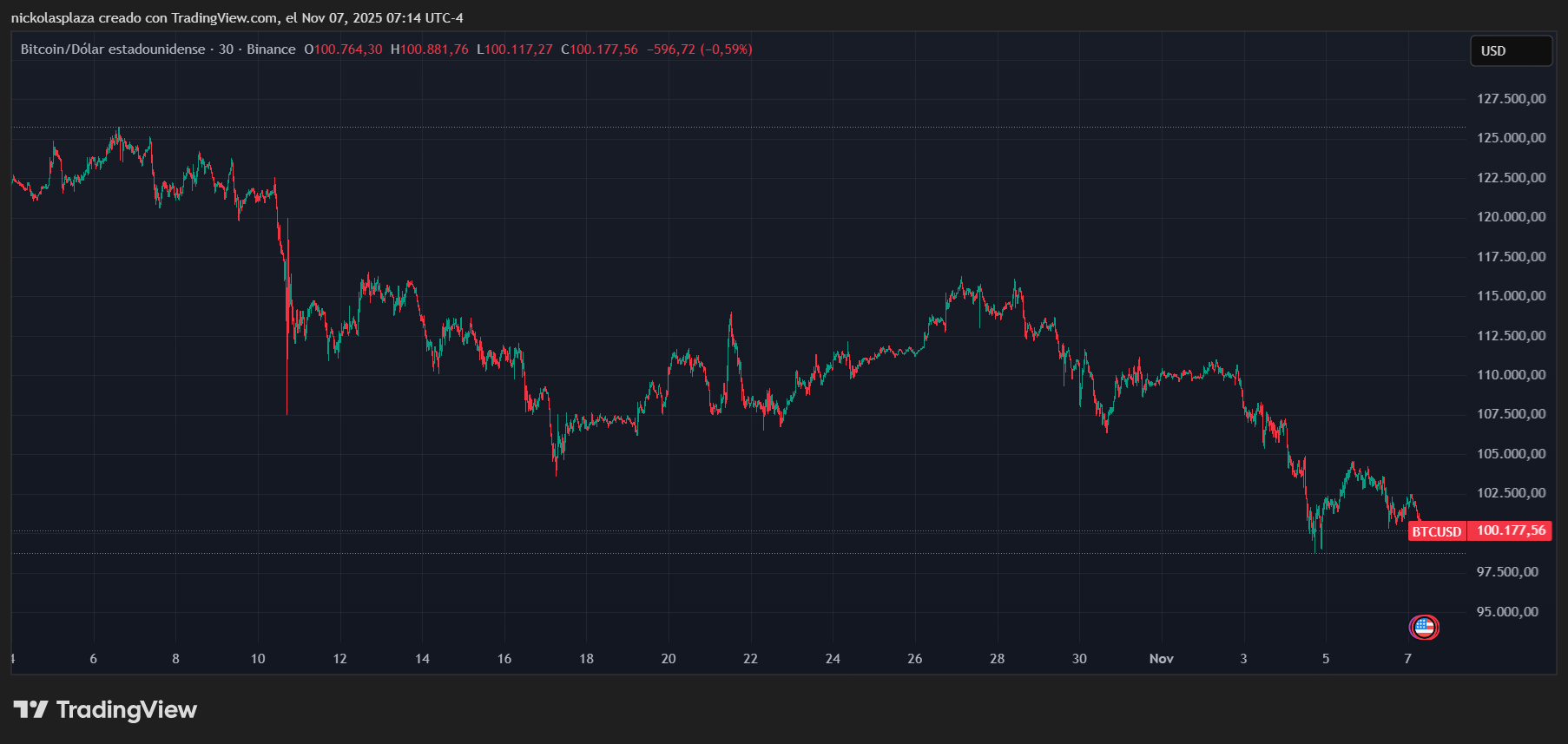The height and width of the screenshot is (744, 1568).
Task: Click the Nov label on the time axis
Action: [1161, 659]
